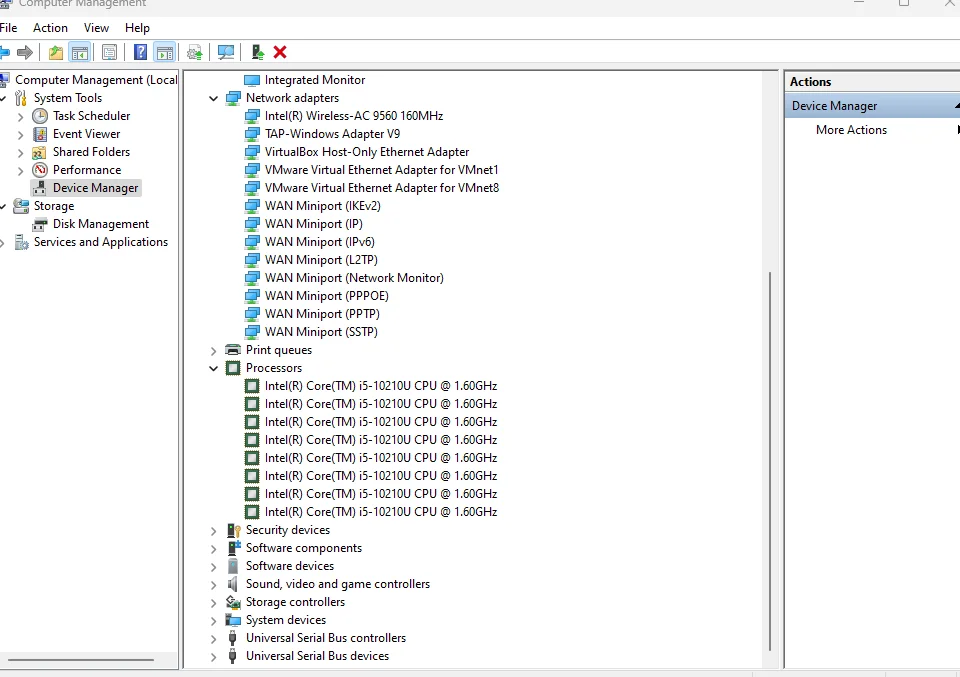Expand the Event Viewer node arrow
Screen dimensions: 960x677
[x=20, y=135]
